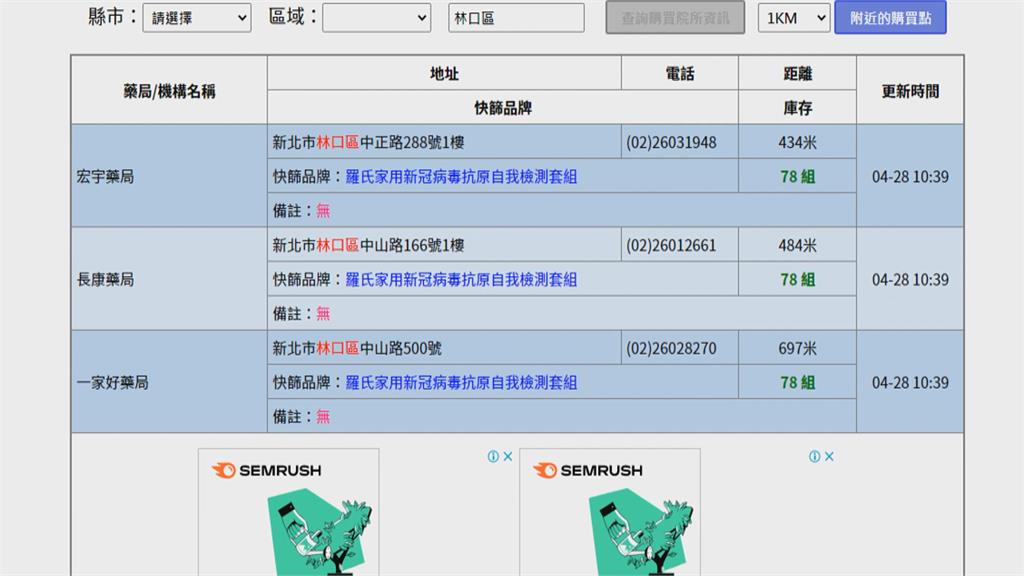Close the right Semrush ad

click(829, 456)
